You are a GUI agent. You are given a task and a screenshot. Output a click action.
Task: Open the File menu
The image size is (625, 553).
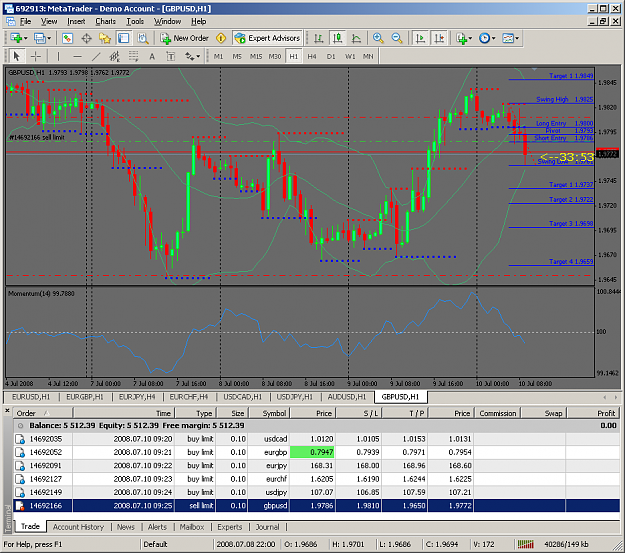(x=25, y=21)
